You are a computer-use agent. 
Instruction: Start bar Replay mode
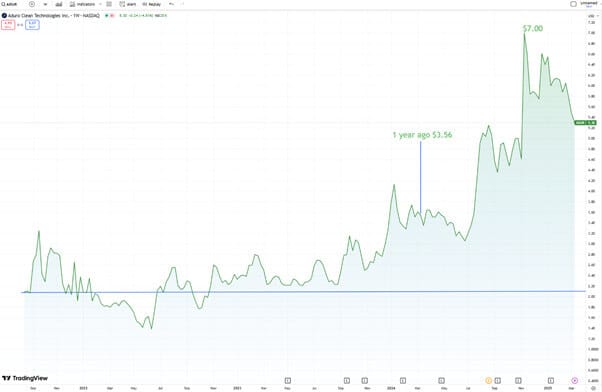(152, 4)
